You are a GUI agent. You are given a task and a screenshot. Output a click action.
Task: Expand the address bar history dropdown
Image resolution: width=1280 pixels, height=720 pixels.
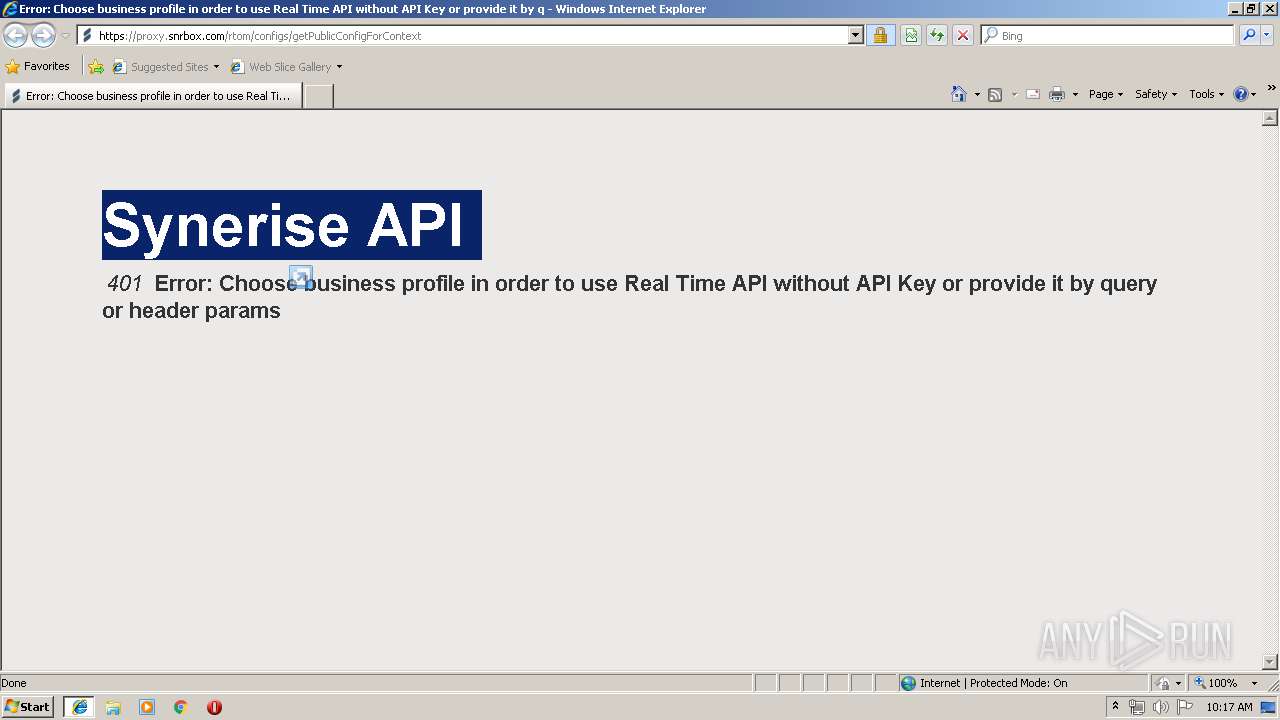(855, 36)
